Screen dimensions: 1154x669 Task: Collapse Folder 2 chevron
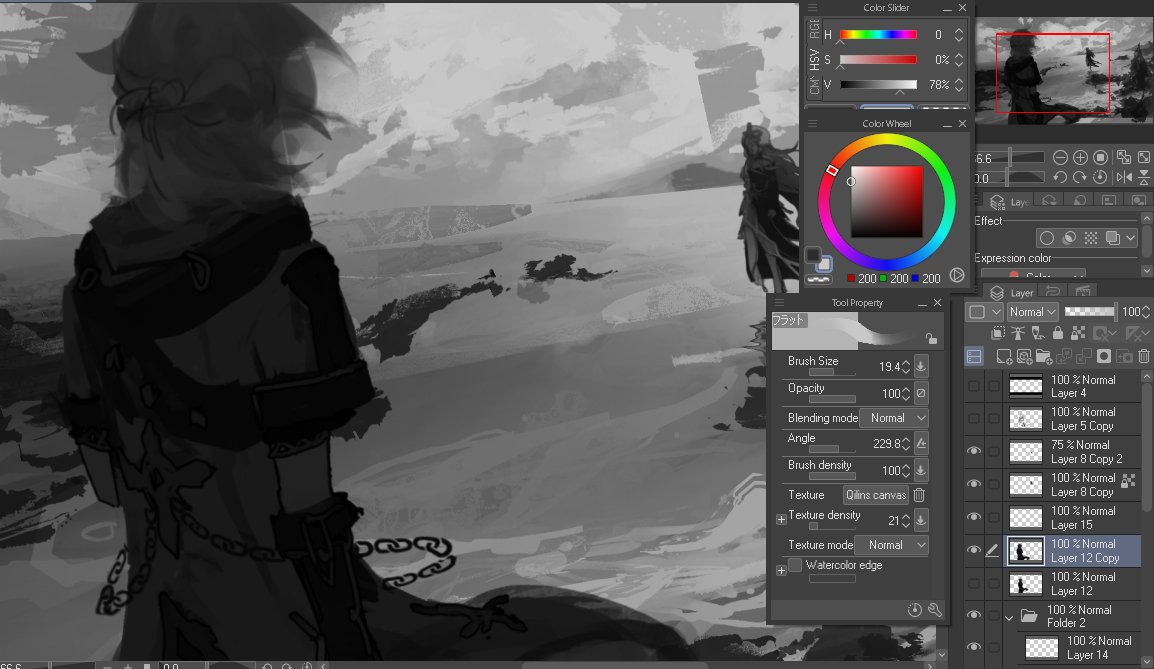[x=1010, y=617]
